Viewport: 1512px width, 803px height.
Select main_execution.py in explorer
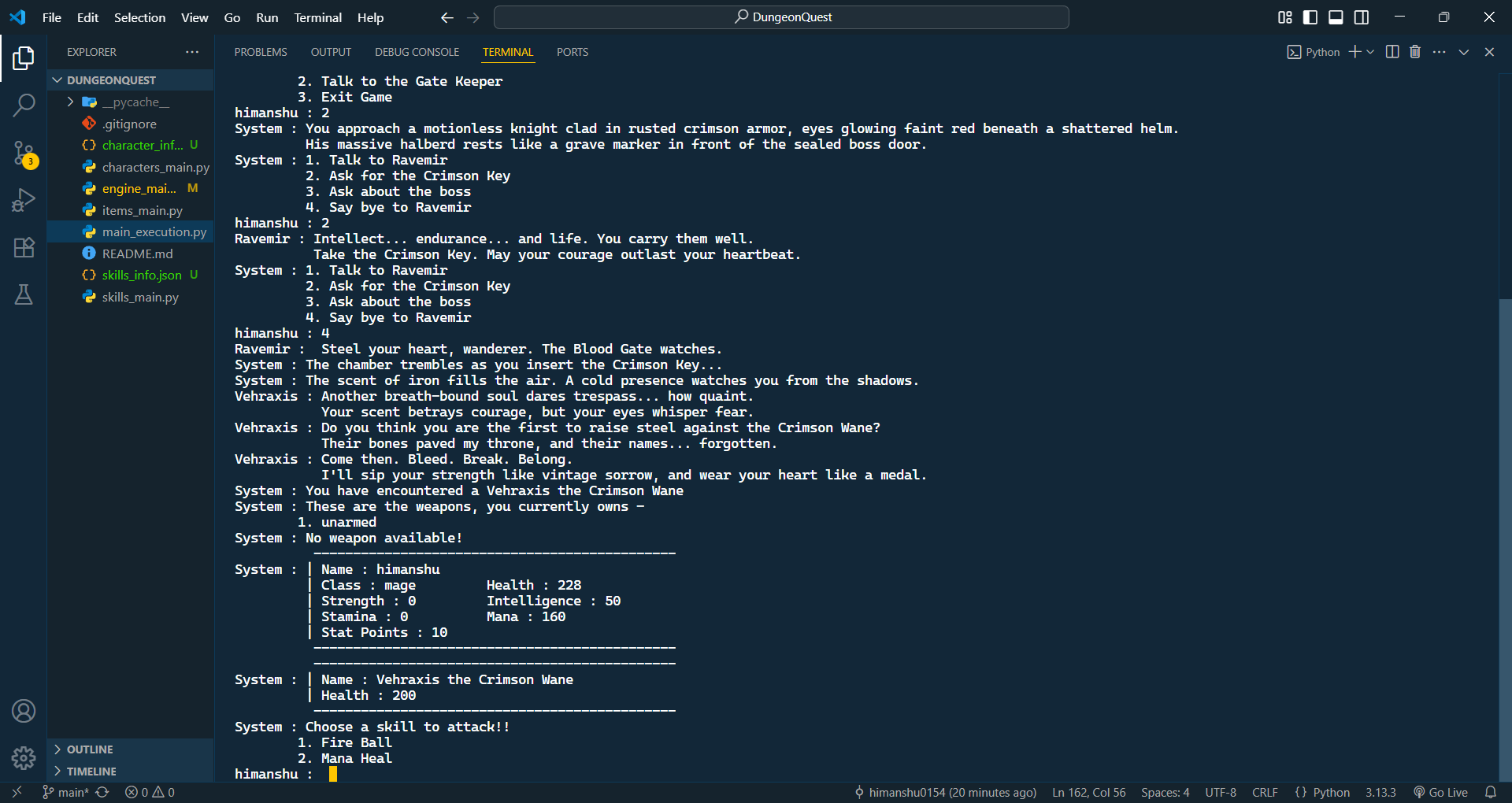[131, 232]
